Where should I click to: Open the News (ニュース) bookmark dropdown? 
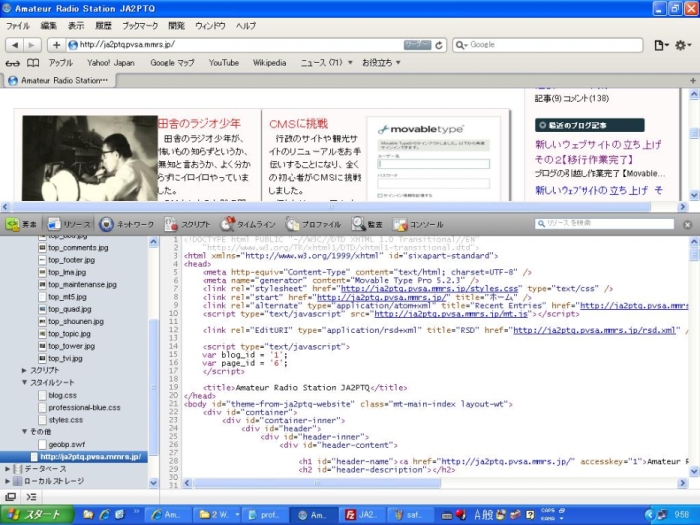click(326, 63)
